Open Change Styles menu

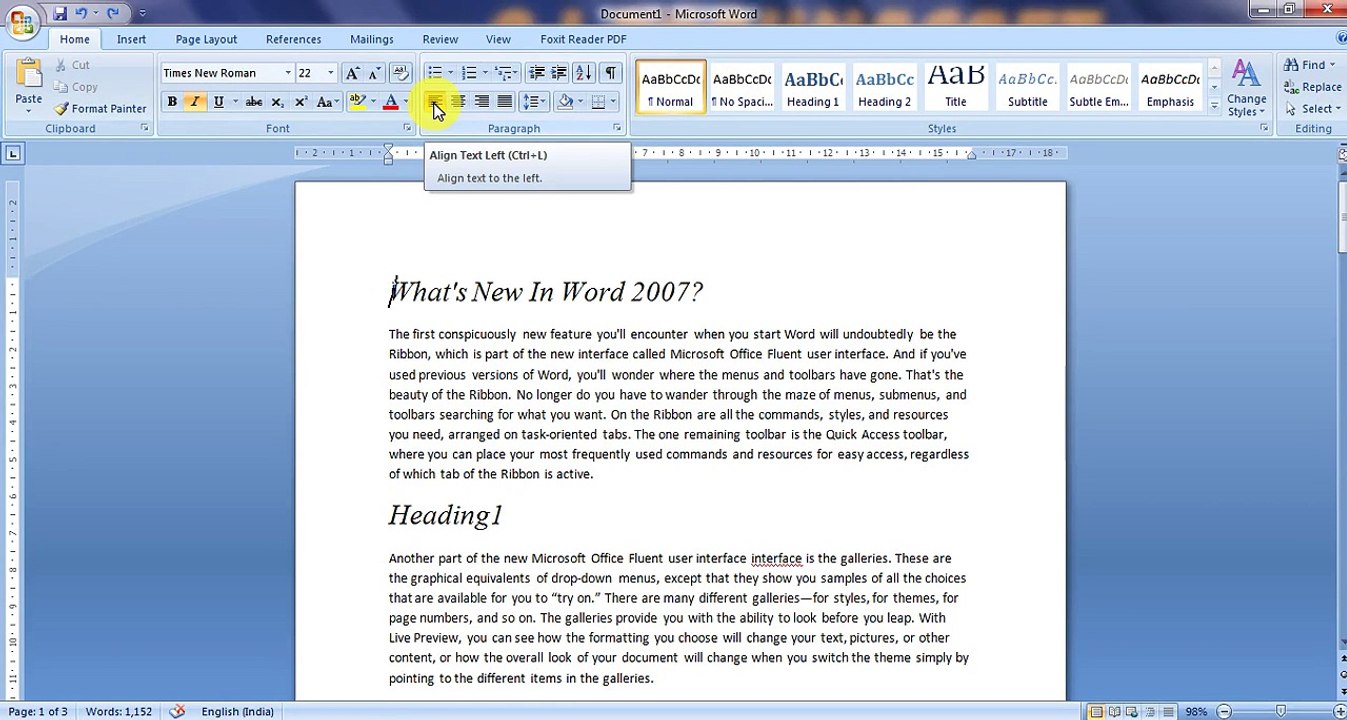(1246, 88)
